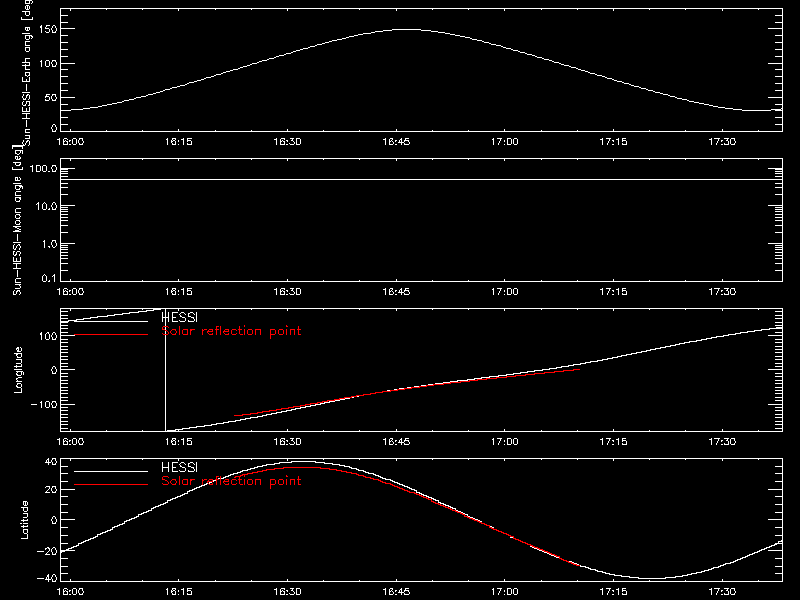
Task: Click peak of Sun-HESSI-Earth angle curve
Action: (x=407, y=30)
